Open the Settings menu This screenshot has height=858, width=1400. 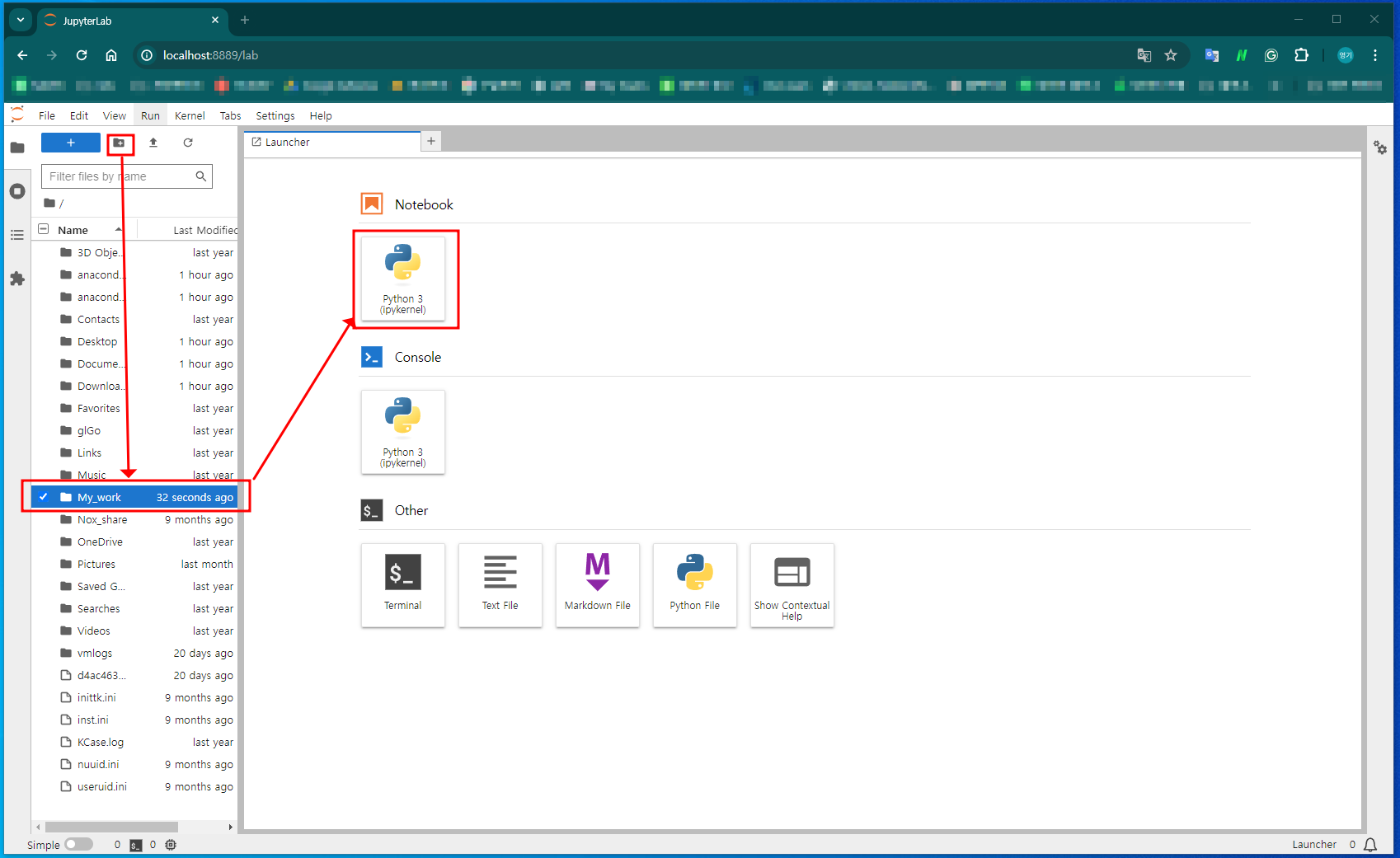tap(275, 115)
